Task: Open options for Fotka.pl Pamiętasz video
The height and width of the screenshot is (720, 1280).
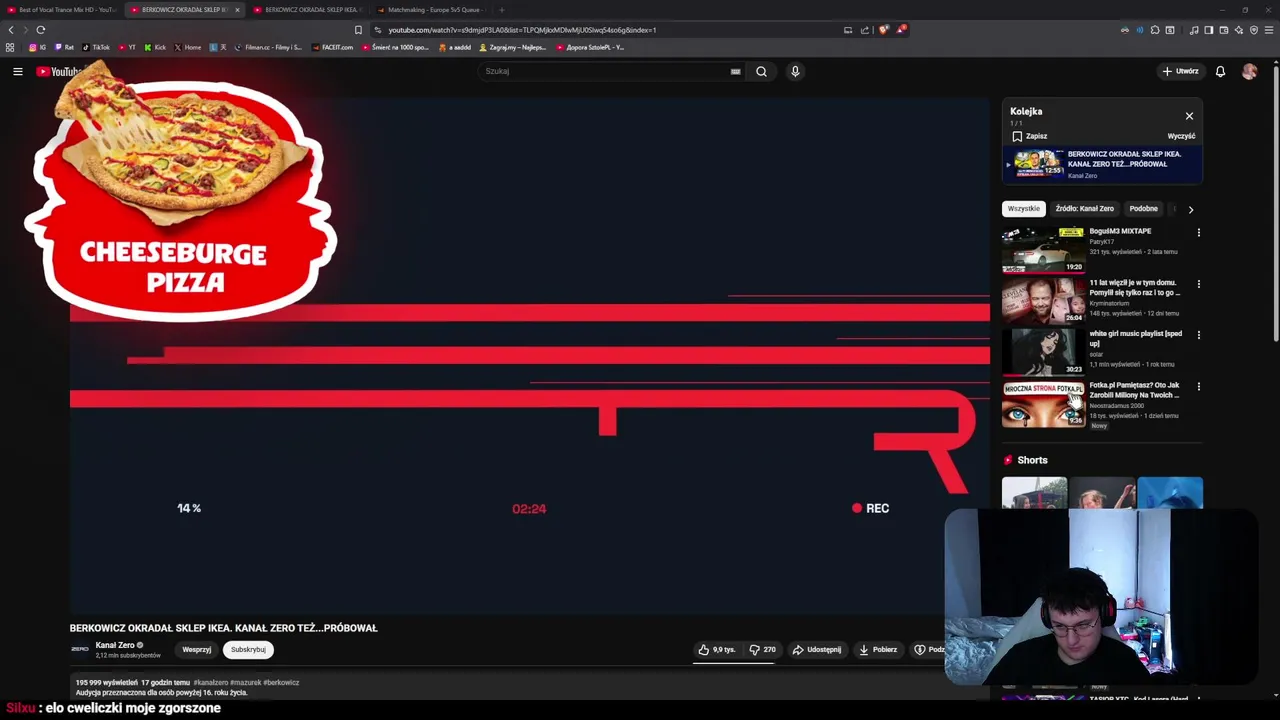Action: [1198, 386]
